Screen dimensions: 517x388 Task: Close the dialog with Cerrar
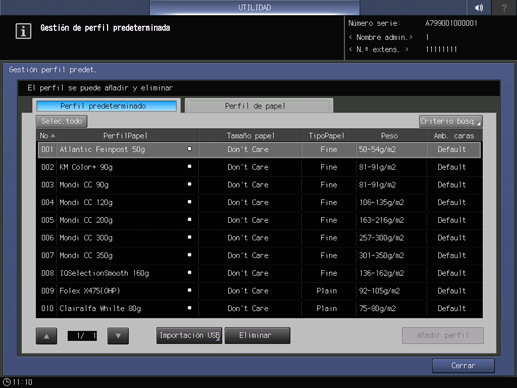point(463,366)
